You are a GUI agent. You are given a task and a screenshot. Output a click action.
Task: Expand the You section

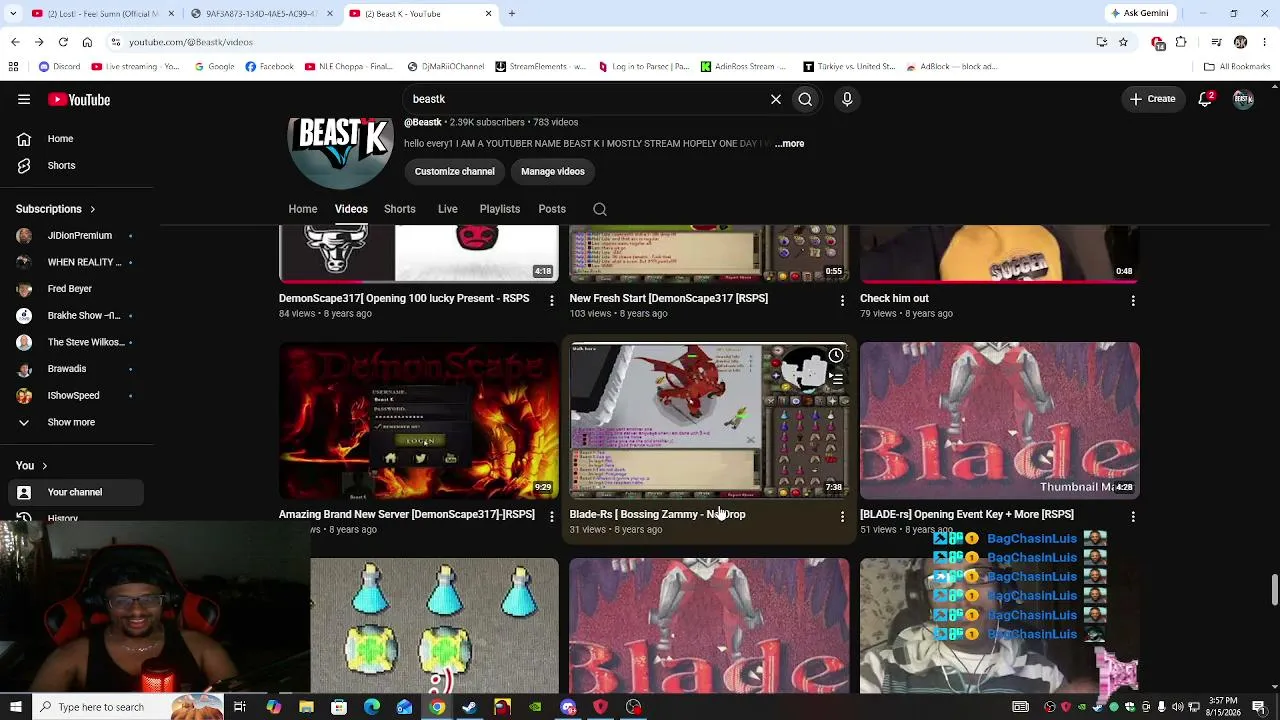[x=32, y=465]
